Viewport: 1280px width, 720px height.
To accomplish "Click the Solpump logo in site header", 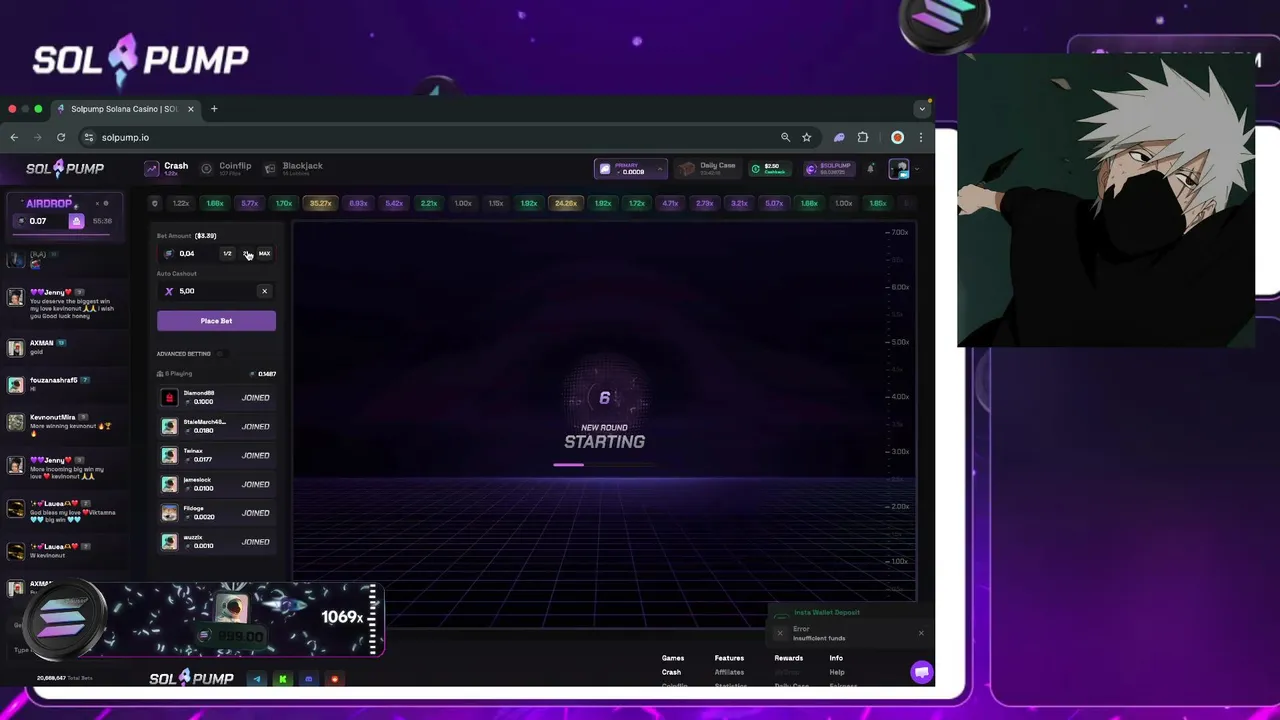I will [x=65, y=169].
